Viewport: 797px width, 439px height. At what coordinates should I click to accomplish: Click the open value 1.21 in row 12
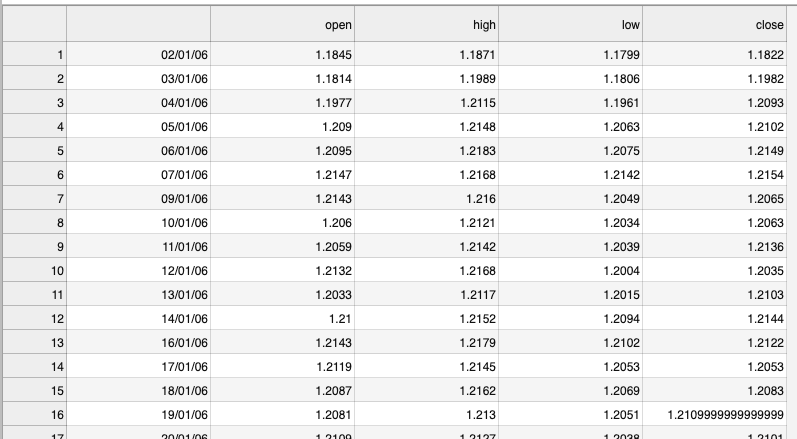tap(283, 319)
